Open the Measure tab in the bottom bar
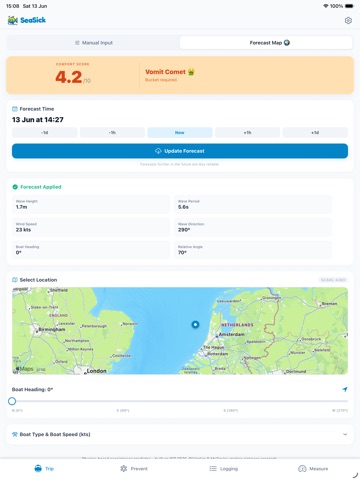 click(x=313, y=469)
